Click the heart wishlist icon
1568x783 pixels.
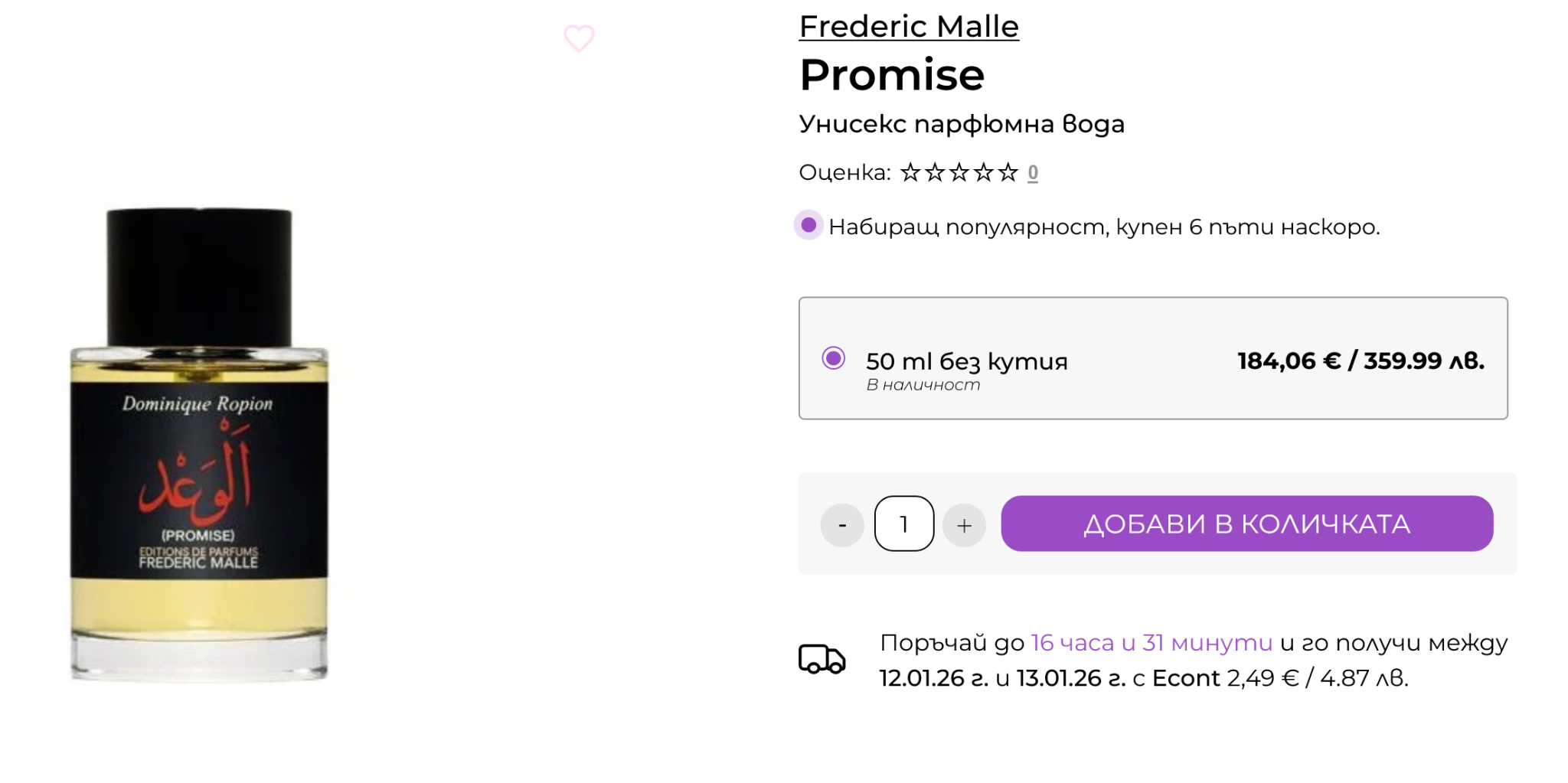point(579,38)
